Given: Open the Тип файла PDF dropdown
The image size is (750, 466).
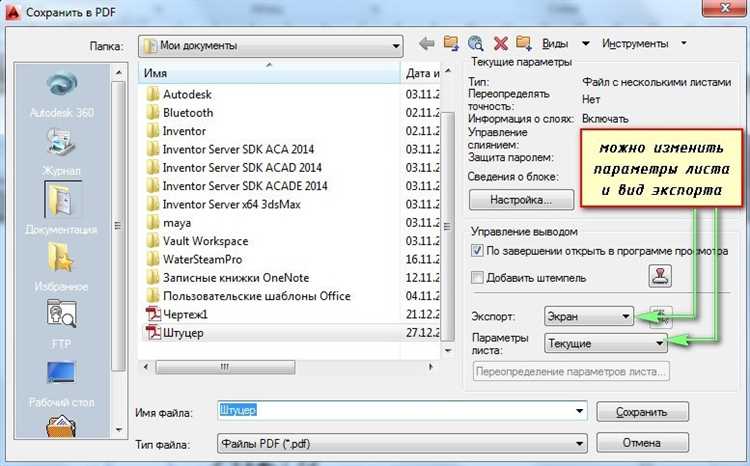Looking at the screenshot, I should coord(402,444).
